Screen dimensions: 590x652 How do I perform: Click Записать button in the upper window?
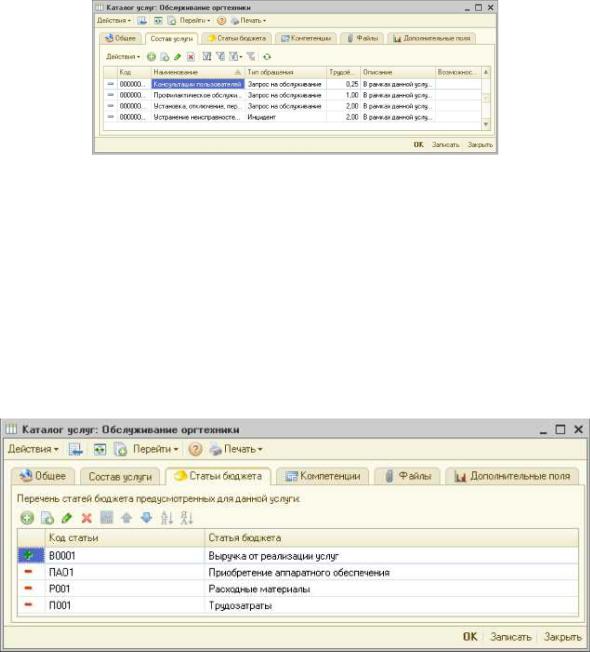[446, 144]
